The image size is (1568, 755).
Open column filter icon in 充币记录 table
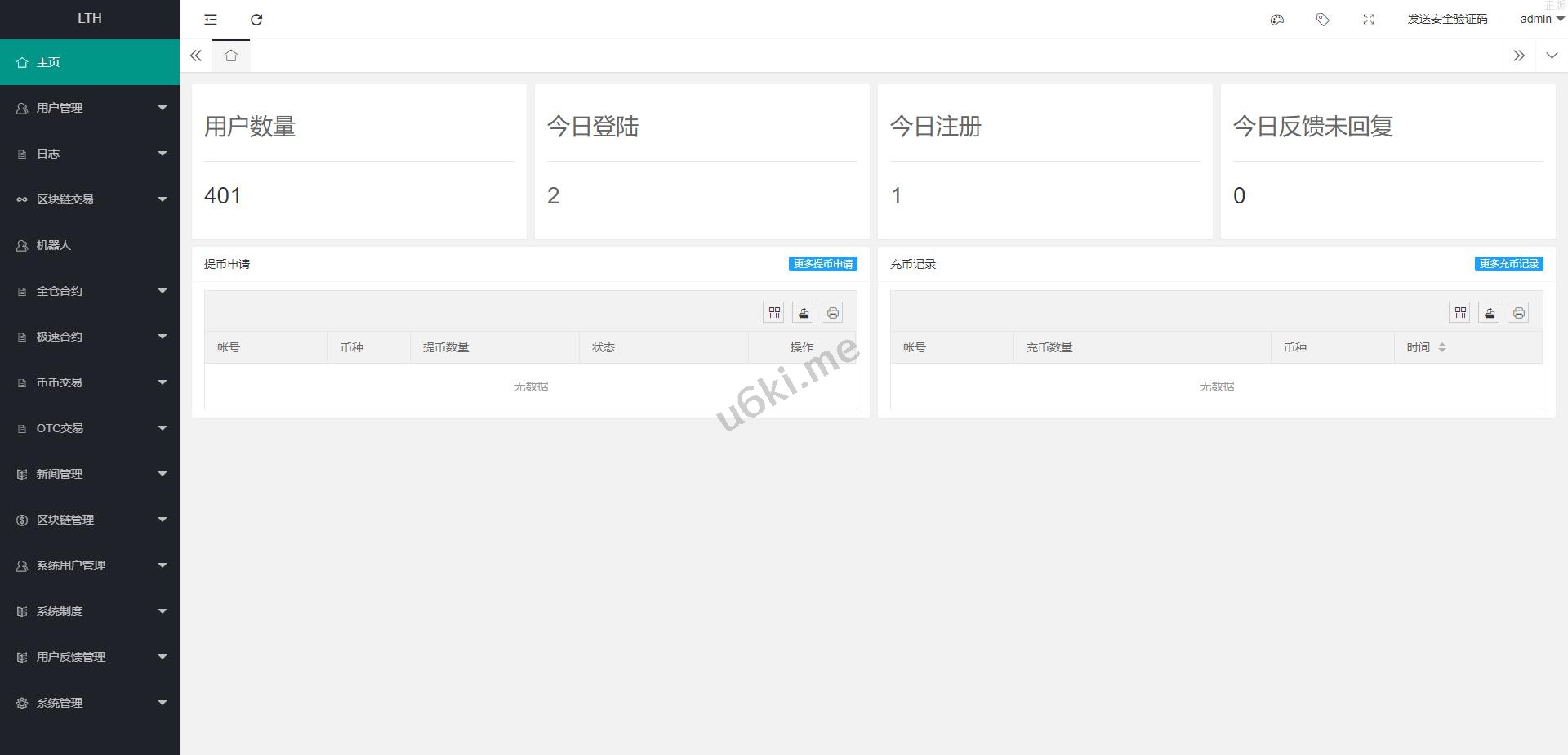(x=1460, y=313)
